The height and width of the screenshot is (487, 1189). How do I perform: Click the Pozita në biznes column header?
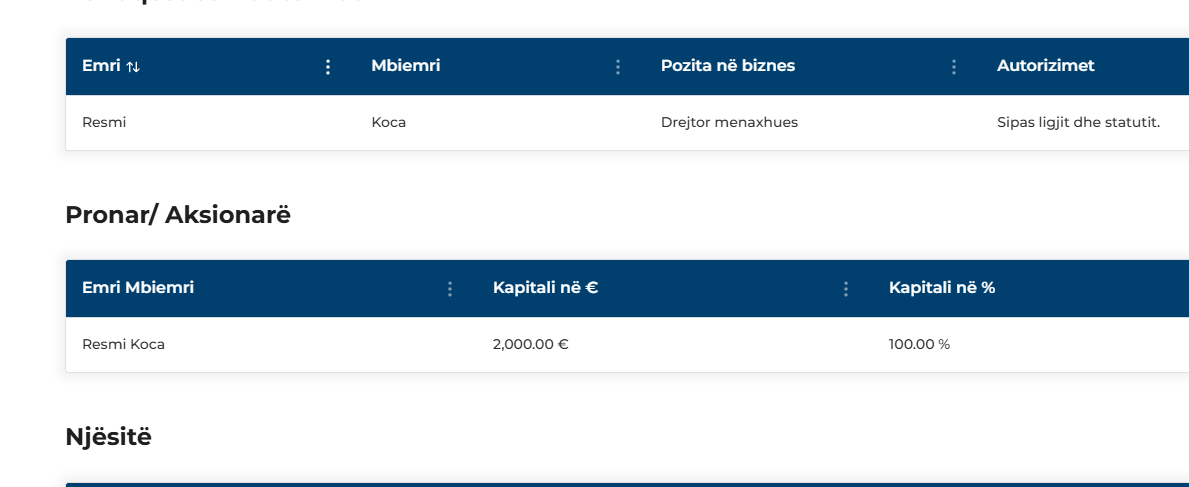(727, 66)
